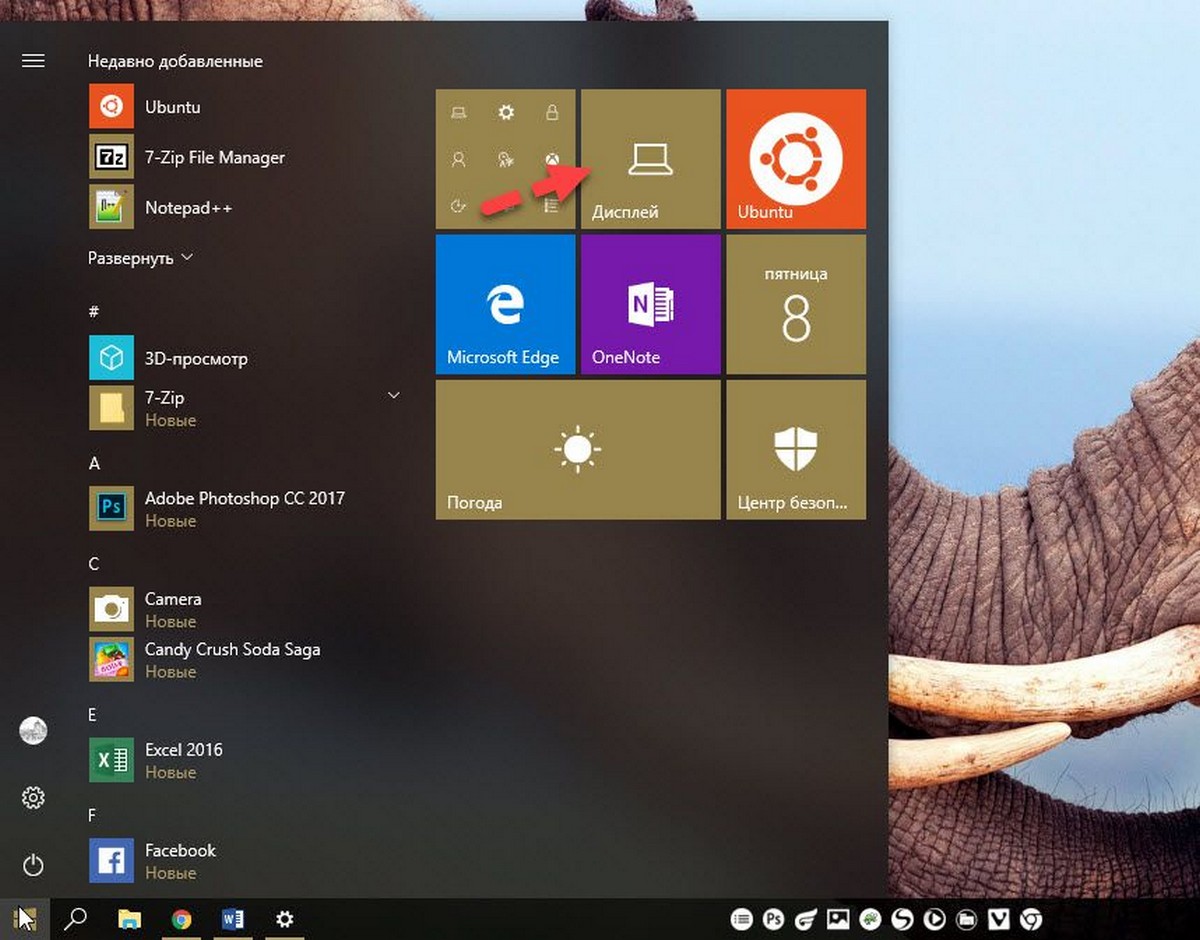Click the Ps Photoshop icon in taskbar tray
Screen dimensions: 1200x940
pos(773,918)
